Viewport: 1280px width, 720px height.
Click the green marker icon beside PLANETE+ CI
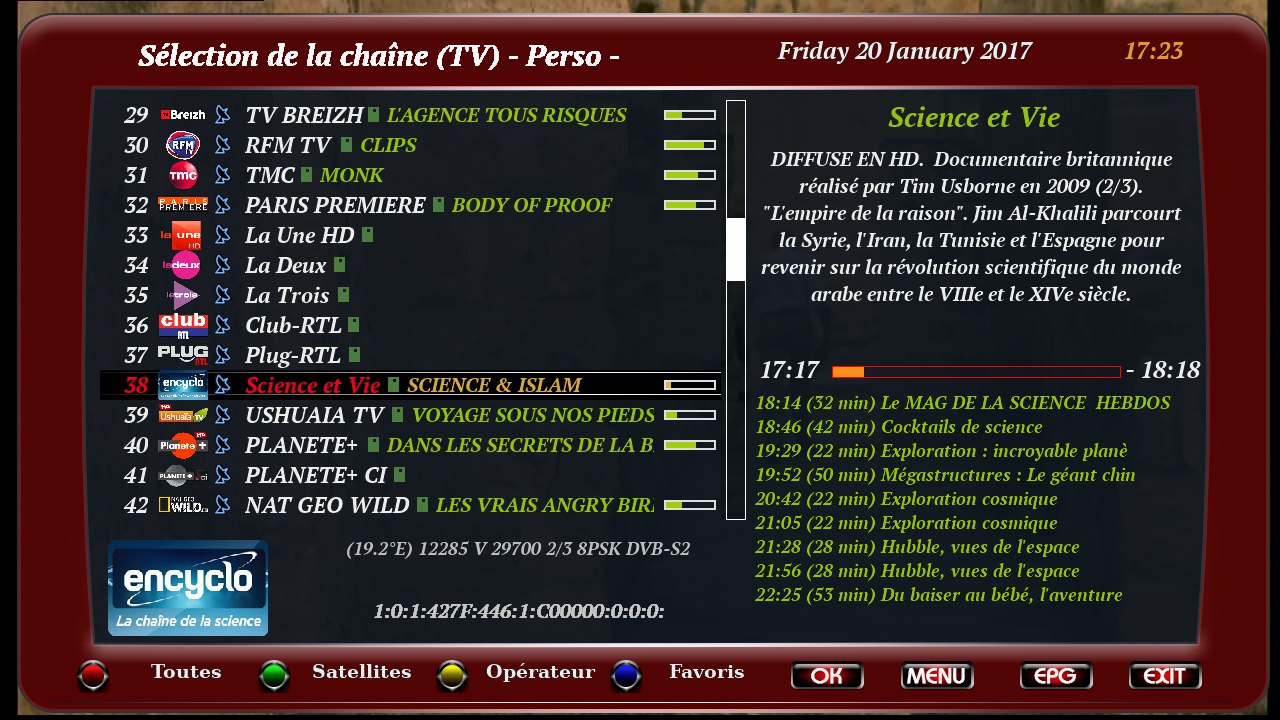tap(400, 475)
